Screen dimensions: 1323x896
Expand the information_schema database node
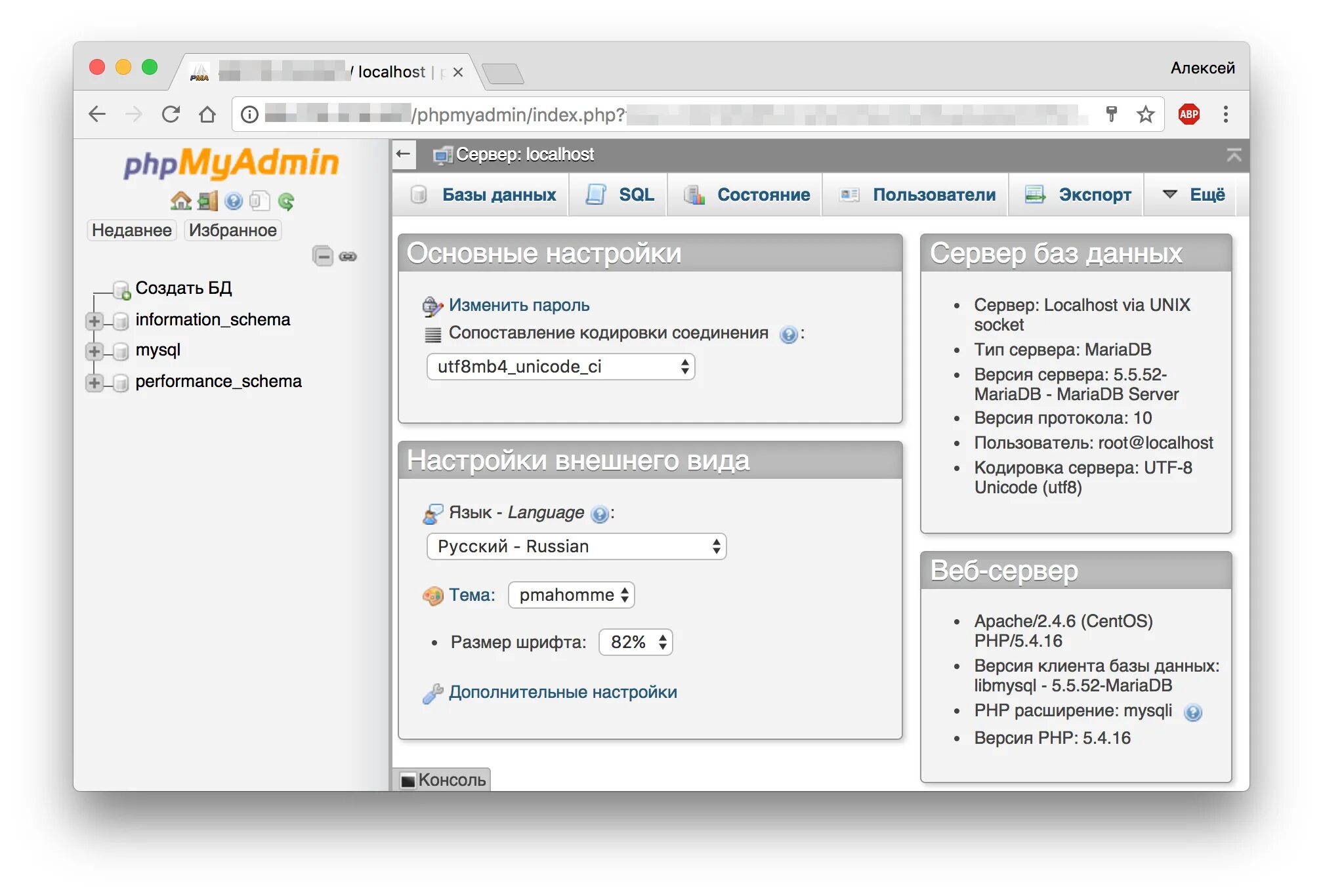(x=94, y=321)
